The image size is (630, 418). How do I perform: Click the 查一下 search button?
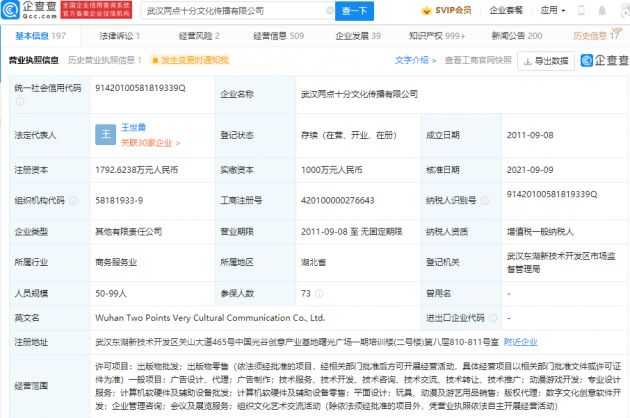354,11
